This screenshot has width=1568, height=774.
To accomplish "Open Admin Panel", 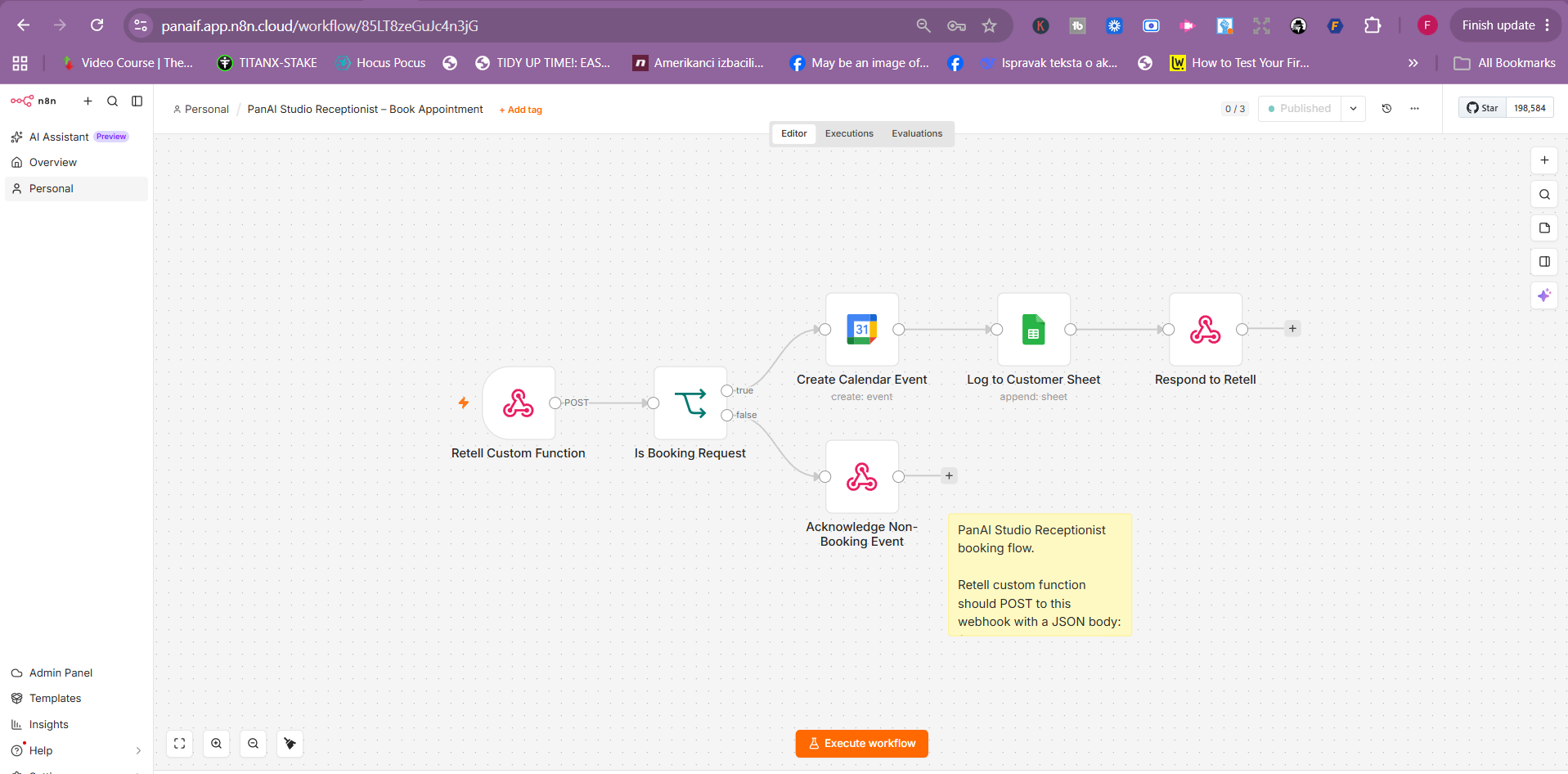I will pos(77,673).
